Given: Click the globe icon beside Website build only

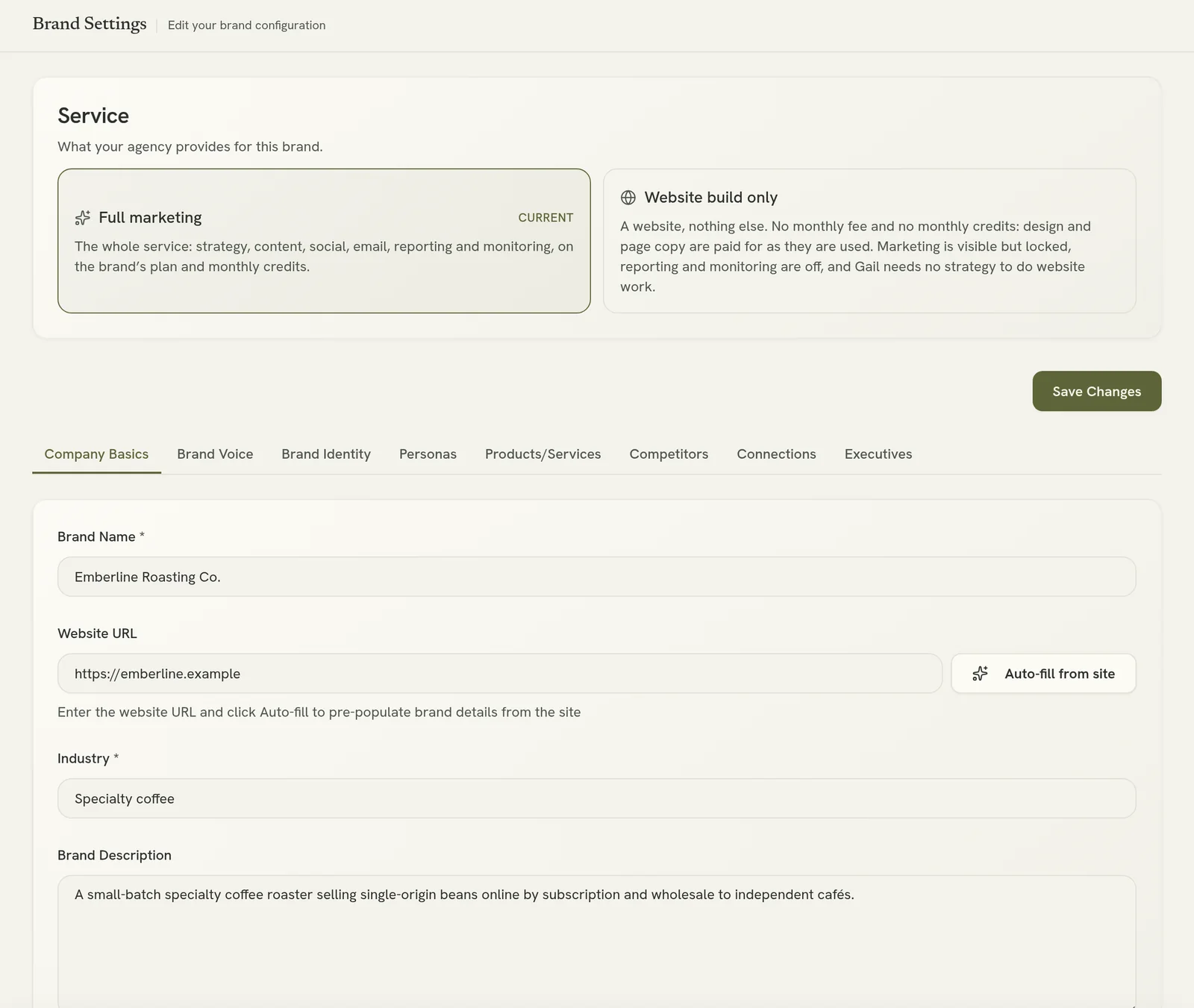Looking at the screenshot, I should [628, 198].
